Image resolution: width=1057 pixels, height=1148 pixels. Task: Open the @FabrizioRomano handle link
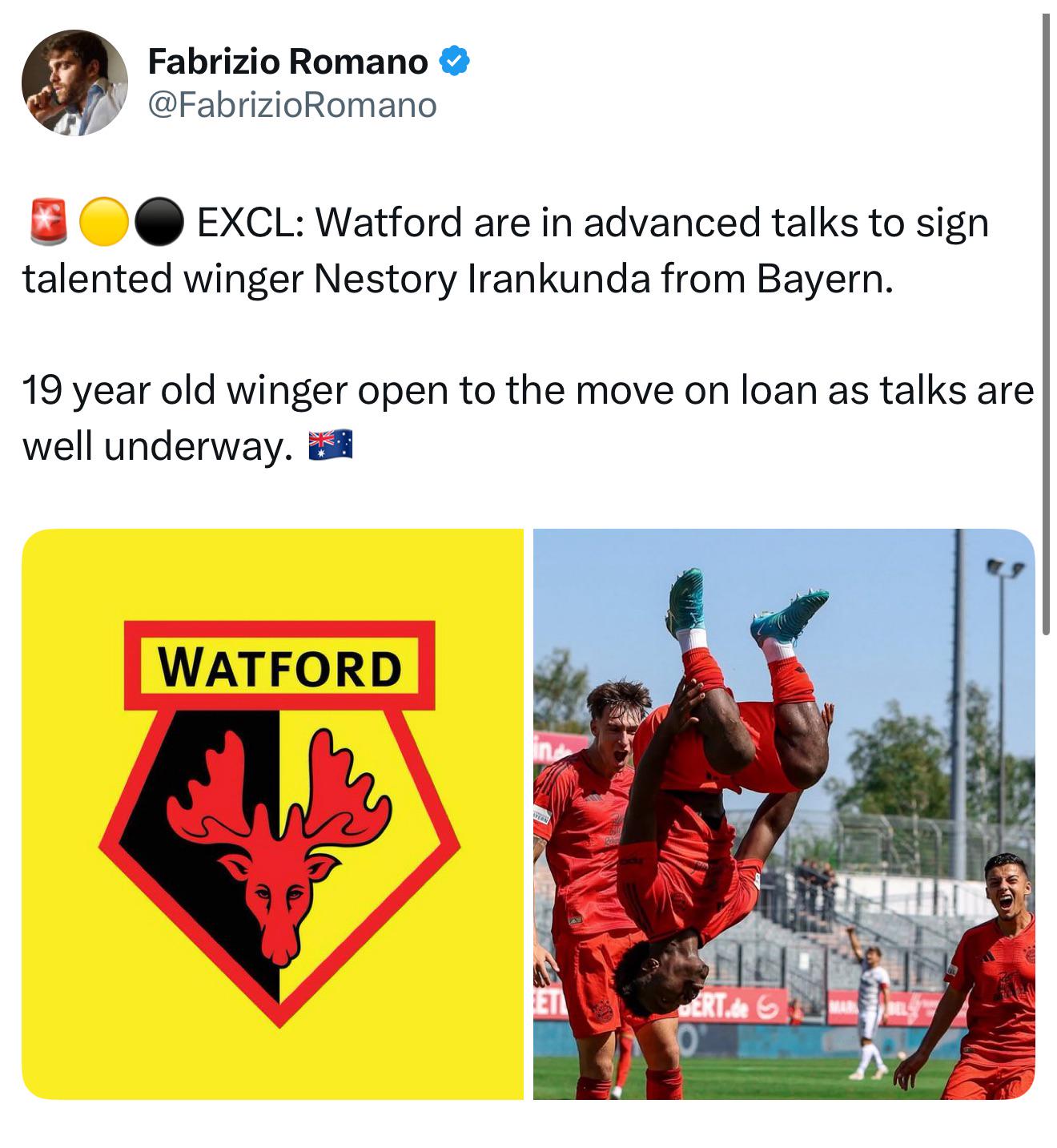[293, 105]
